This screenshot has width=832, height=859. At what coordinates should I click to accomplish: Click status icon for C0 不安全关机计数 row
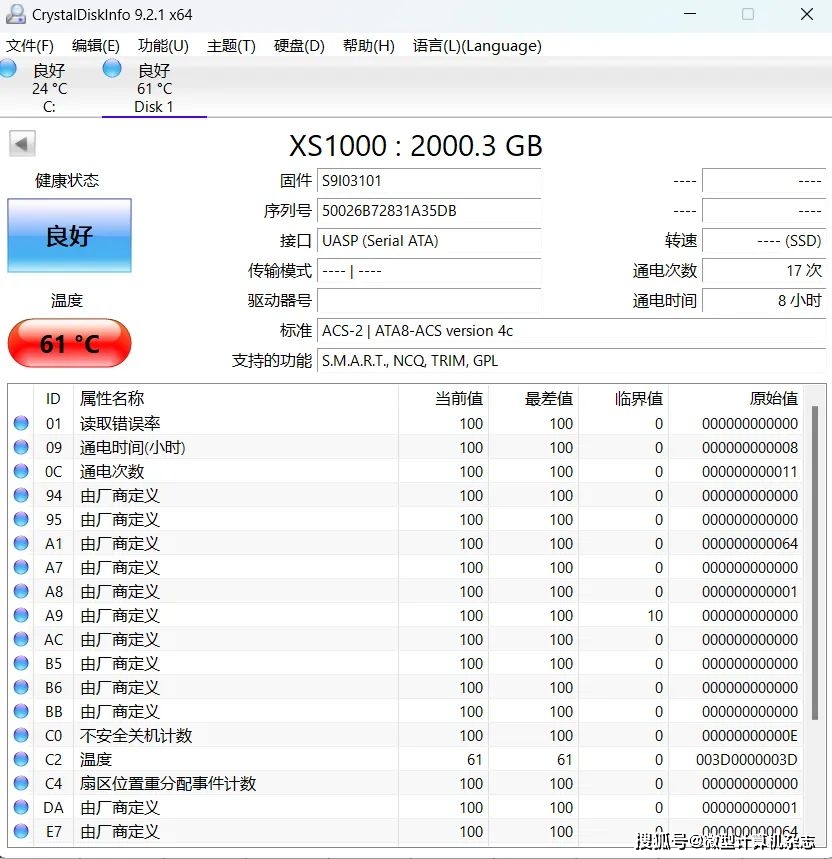(21, 736)
